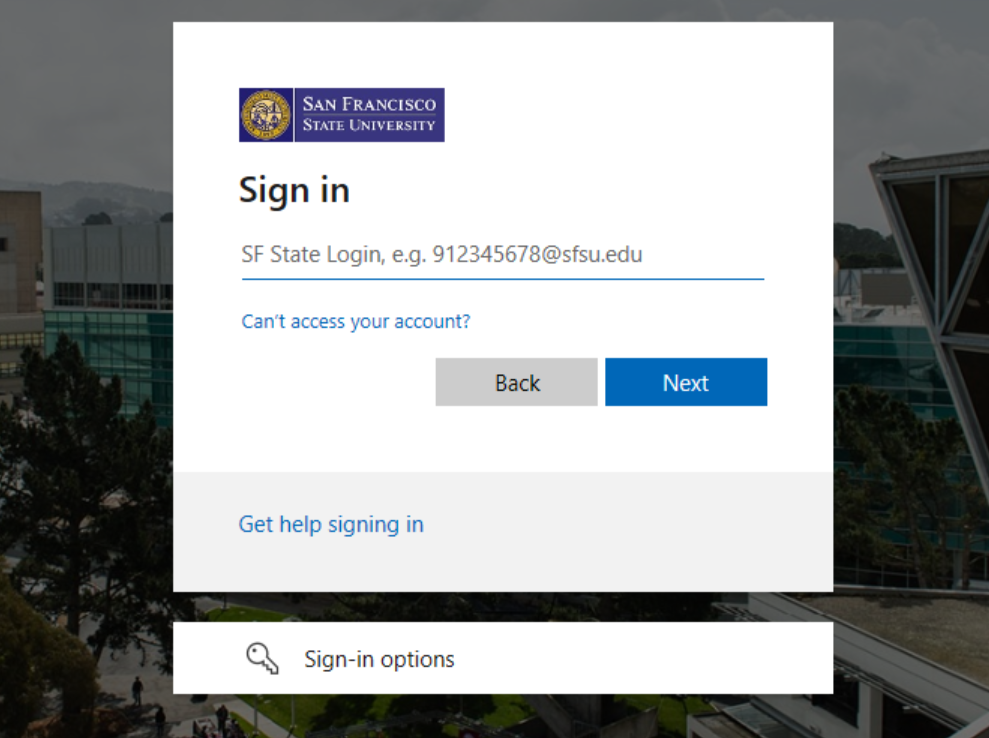Focus the SF State Login email field
The width and height of the screenshot is (989, 738).
pos(502,254)
